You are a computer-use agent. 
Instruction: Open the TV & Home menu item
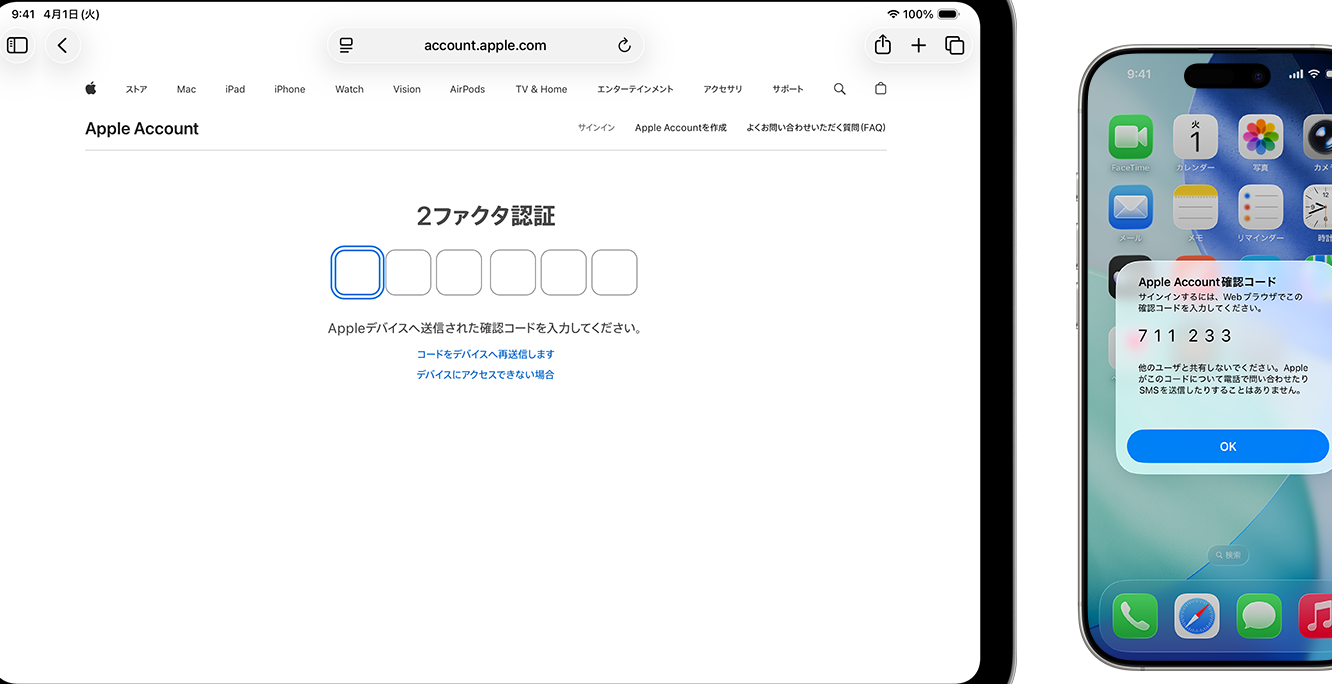(x=541, y=89)
